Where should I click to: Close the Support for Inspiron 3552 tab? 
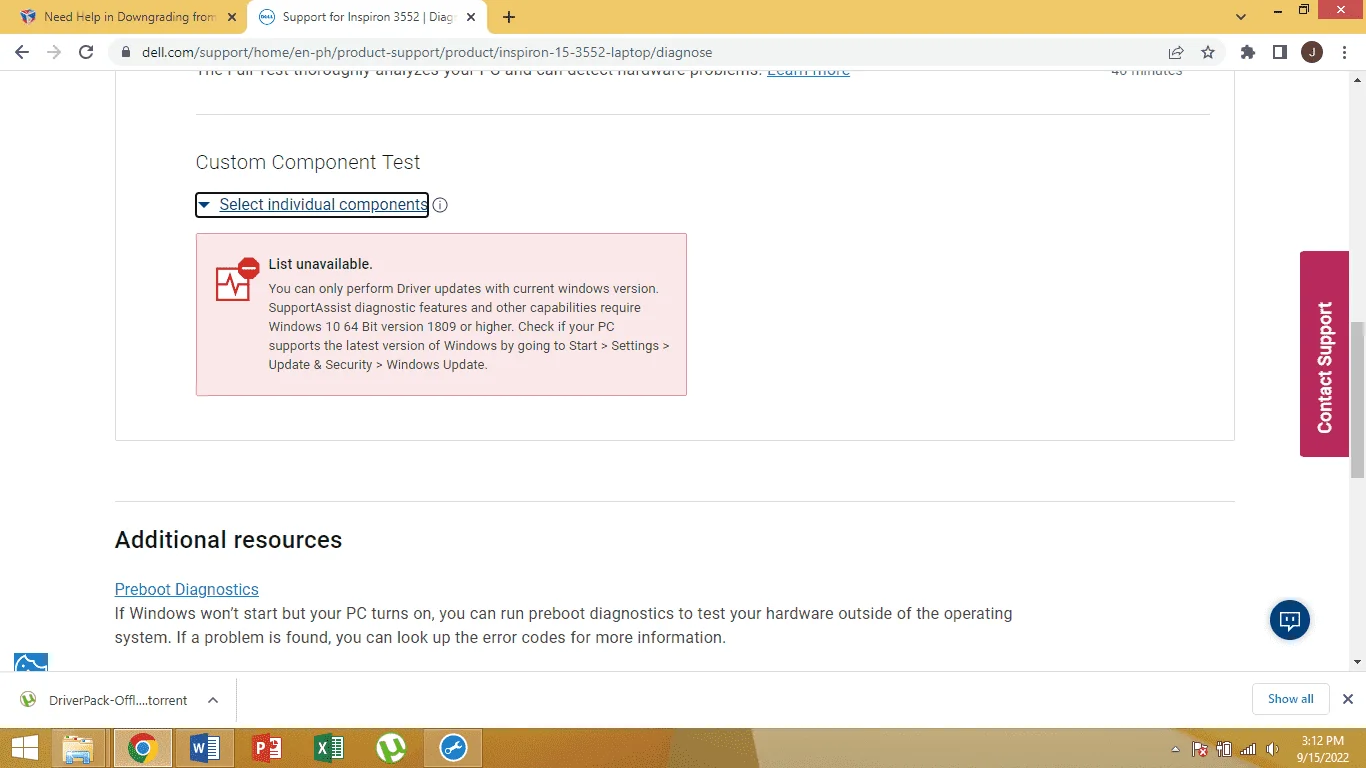[x=473, y=17]
